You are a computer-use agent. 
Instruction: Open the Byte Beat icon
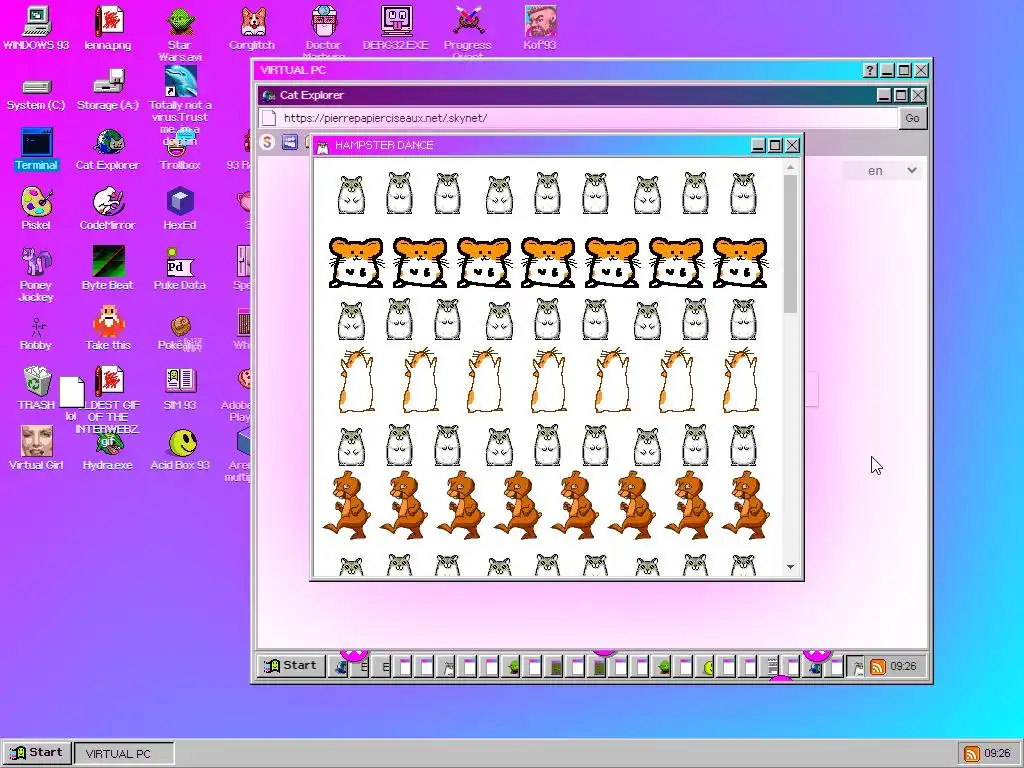click(108, 261)
